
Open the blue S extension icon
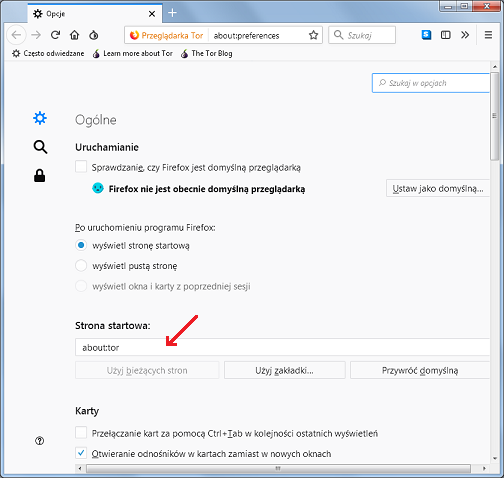(x=426, y=35)
